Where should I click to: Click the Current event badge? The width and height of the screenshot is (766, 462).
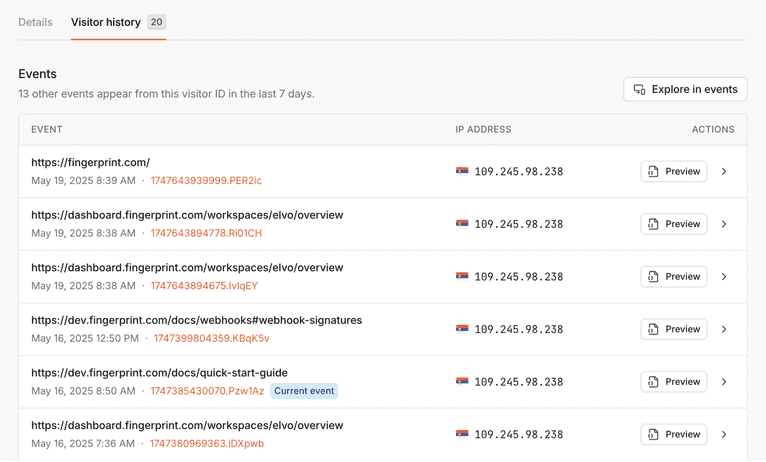(304, 391)
